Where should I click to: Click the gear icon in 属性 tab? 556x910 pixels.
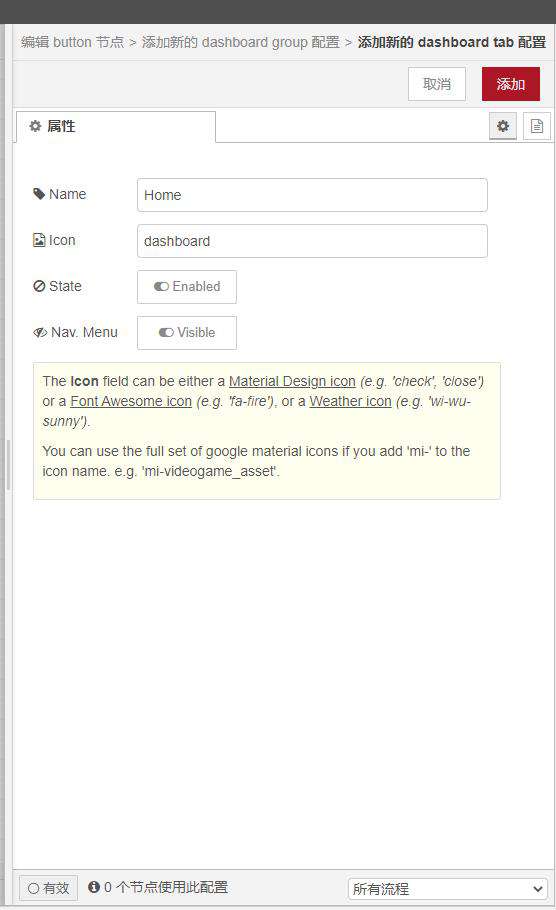pyautogui.click(x=35, y=126)
